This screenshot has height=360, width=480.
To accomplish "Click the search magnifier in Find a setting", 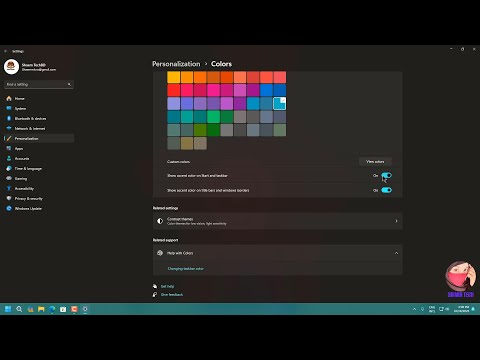I will (x=69, y=84).
